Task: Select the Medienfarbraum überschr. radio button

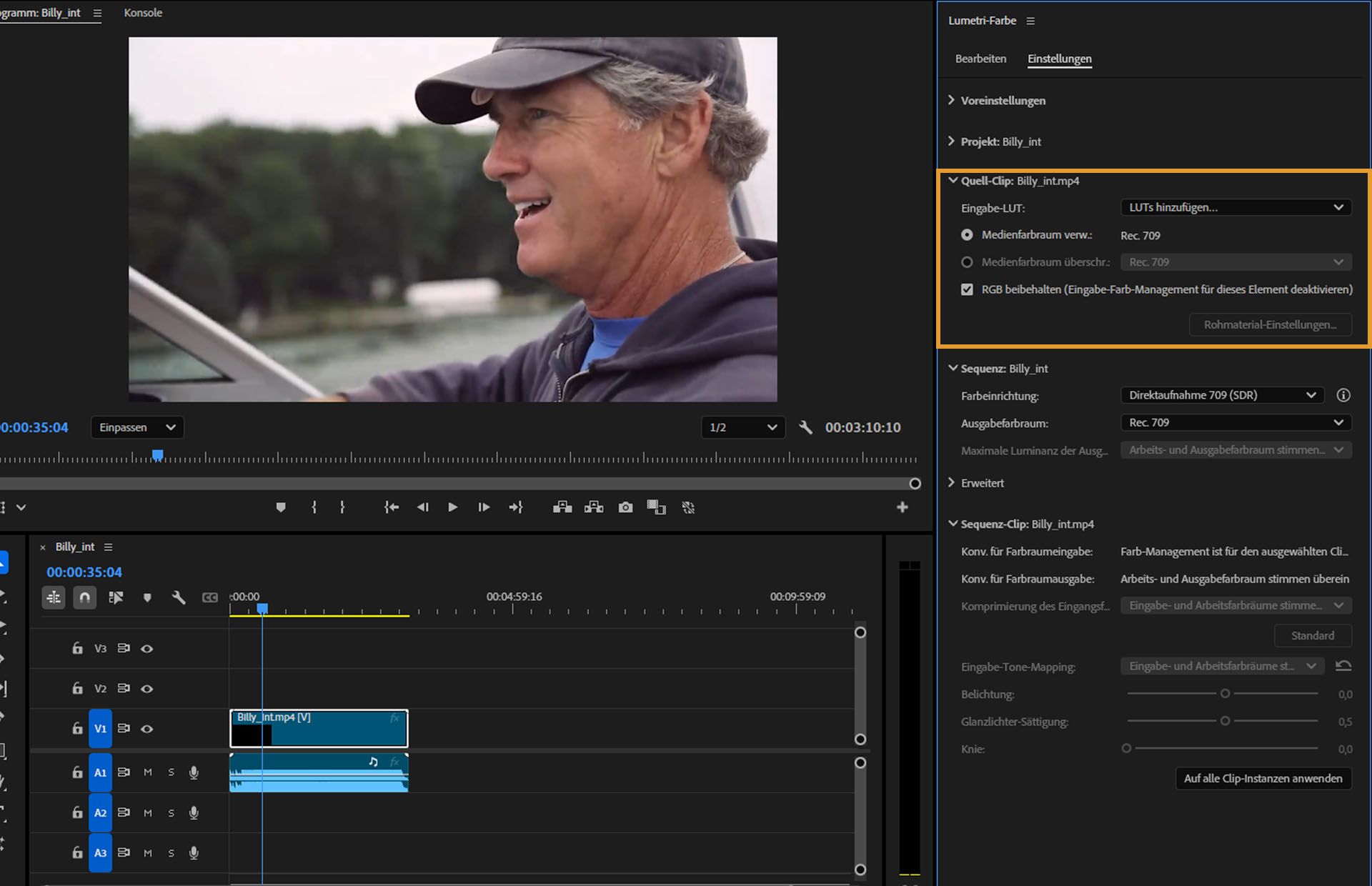Action: [967, 262]
